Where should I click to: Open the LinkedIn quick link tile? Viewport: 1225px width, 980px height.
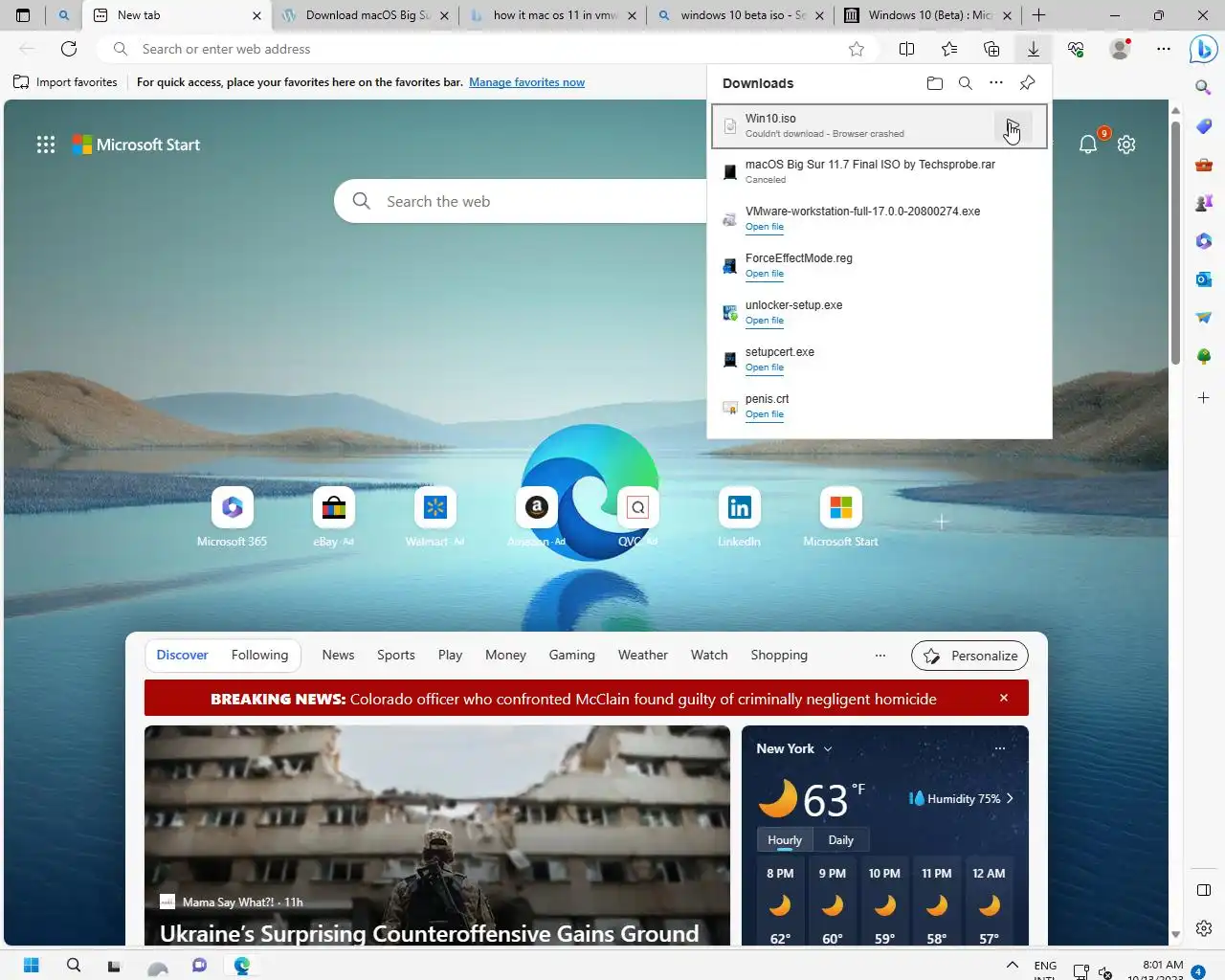pos(740,507)
